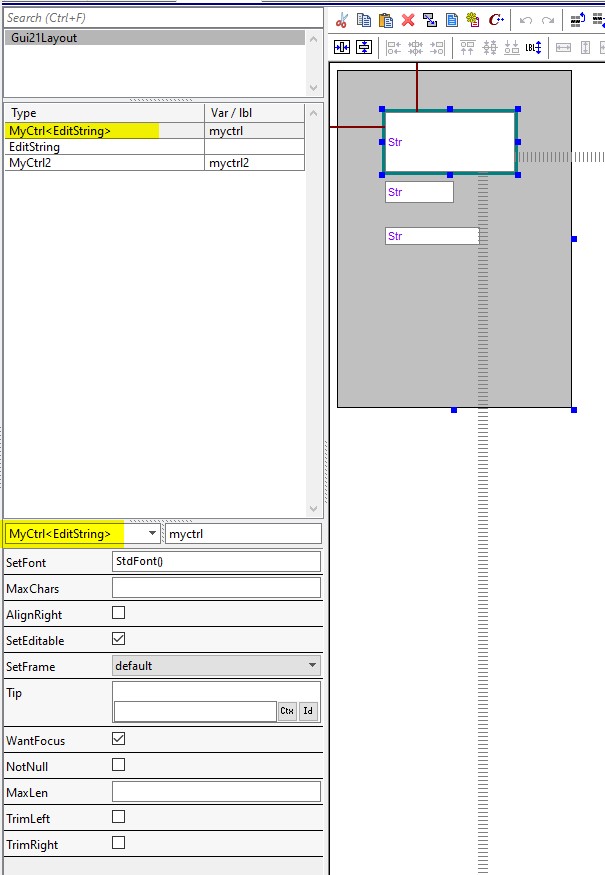Click the Undo arrow icon

pos(526,20)
